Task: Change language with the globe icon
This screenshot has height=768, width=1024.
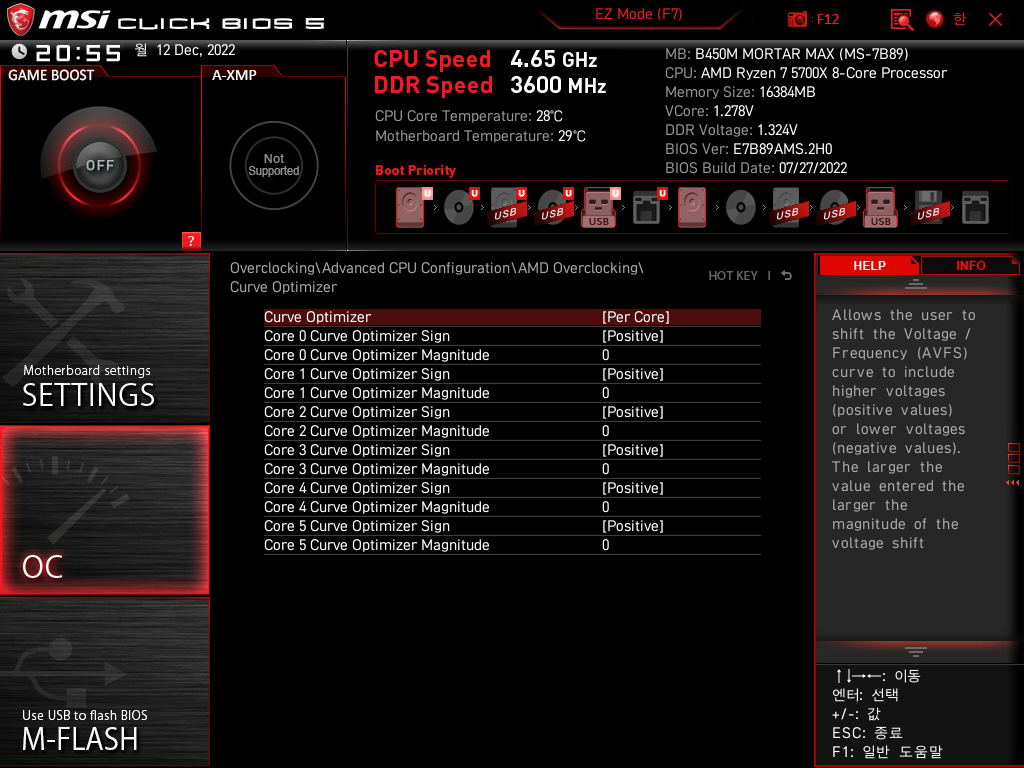Action: pos(935,19)
